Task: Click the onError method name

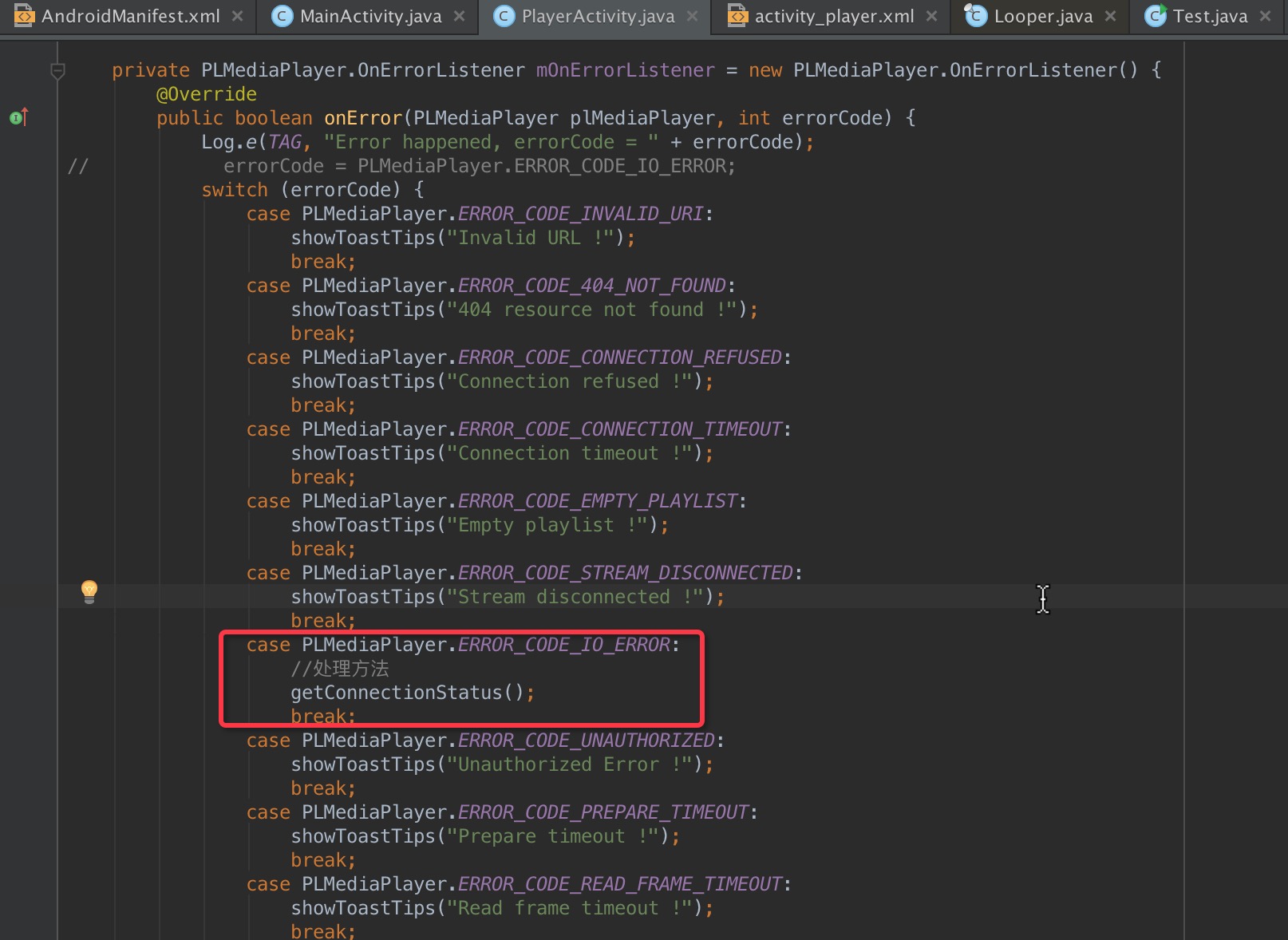Action: tap(363, 118)
